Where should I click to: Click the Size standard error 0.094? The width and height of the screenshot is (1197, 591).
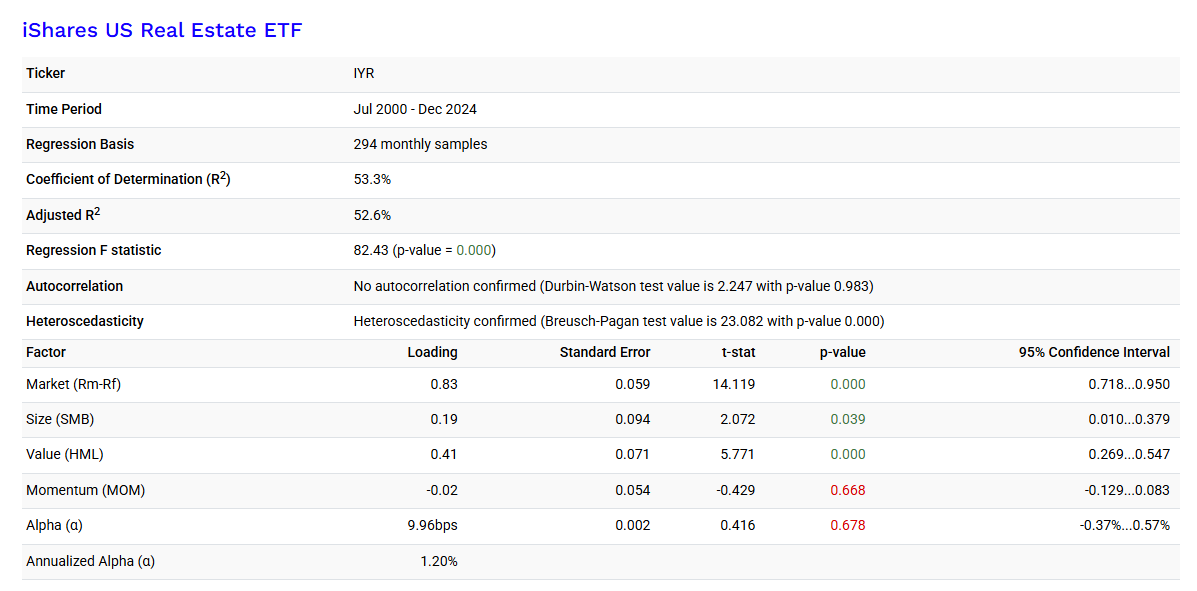pos(633,419)
